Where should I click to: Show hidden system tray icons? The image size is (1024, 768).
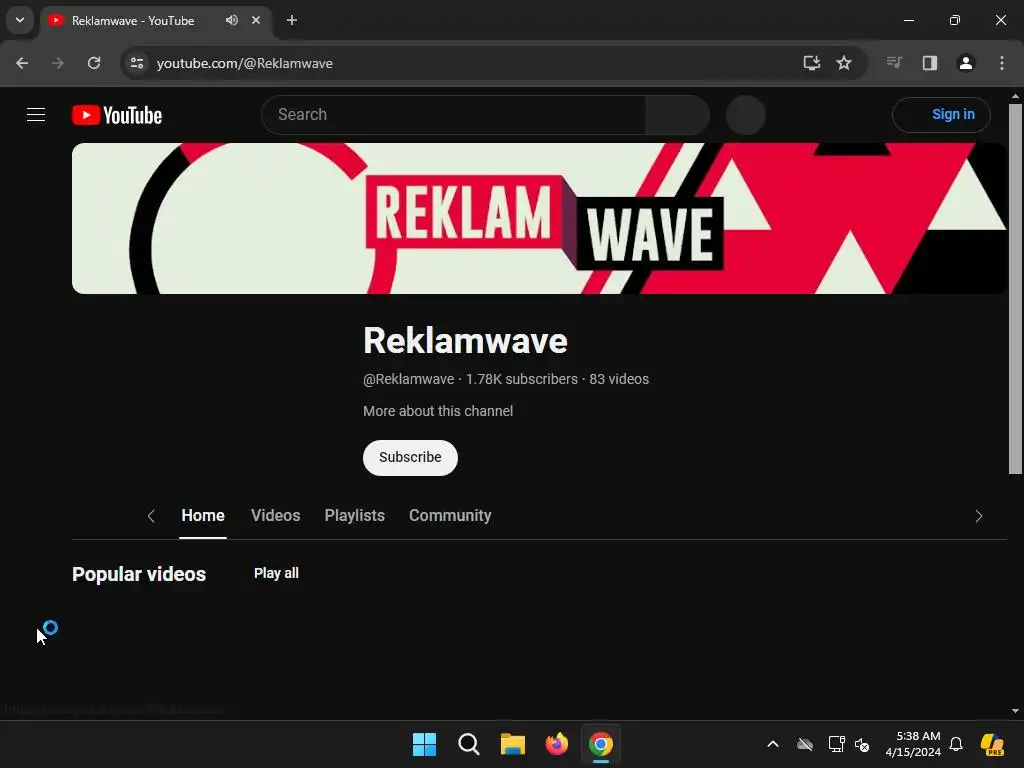(x=773, y=744)
